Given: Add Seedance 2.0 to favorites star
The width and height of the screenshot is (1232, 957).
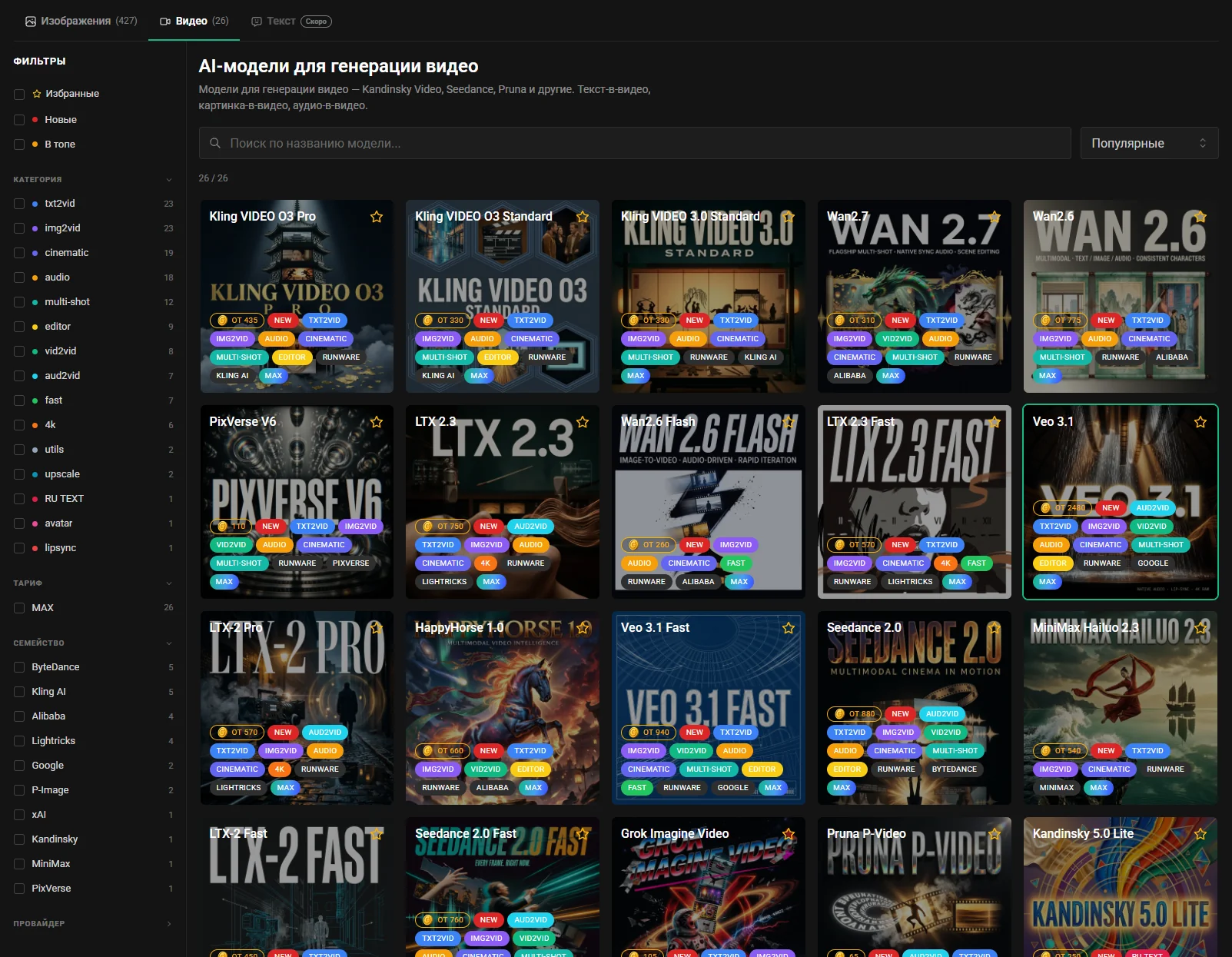Looking at the screenshot, I should click(x=995, y=628).
